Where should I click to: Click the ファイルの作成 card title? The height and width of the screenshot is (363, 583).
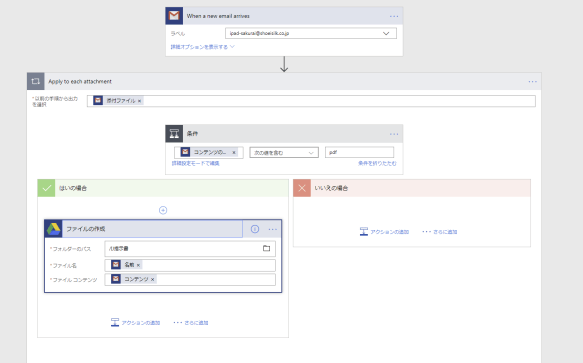click(x=86, y=229)
